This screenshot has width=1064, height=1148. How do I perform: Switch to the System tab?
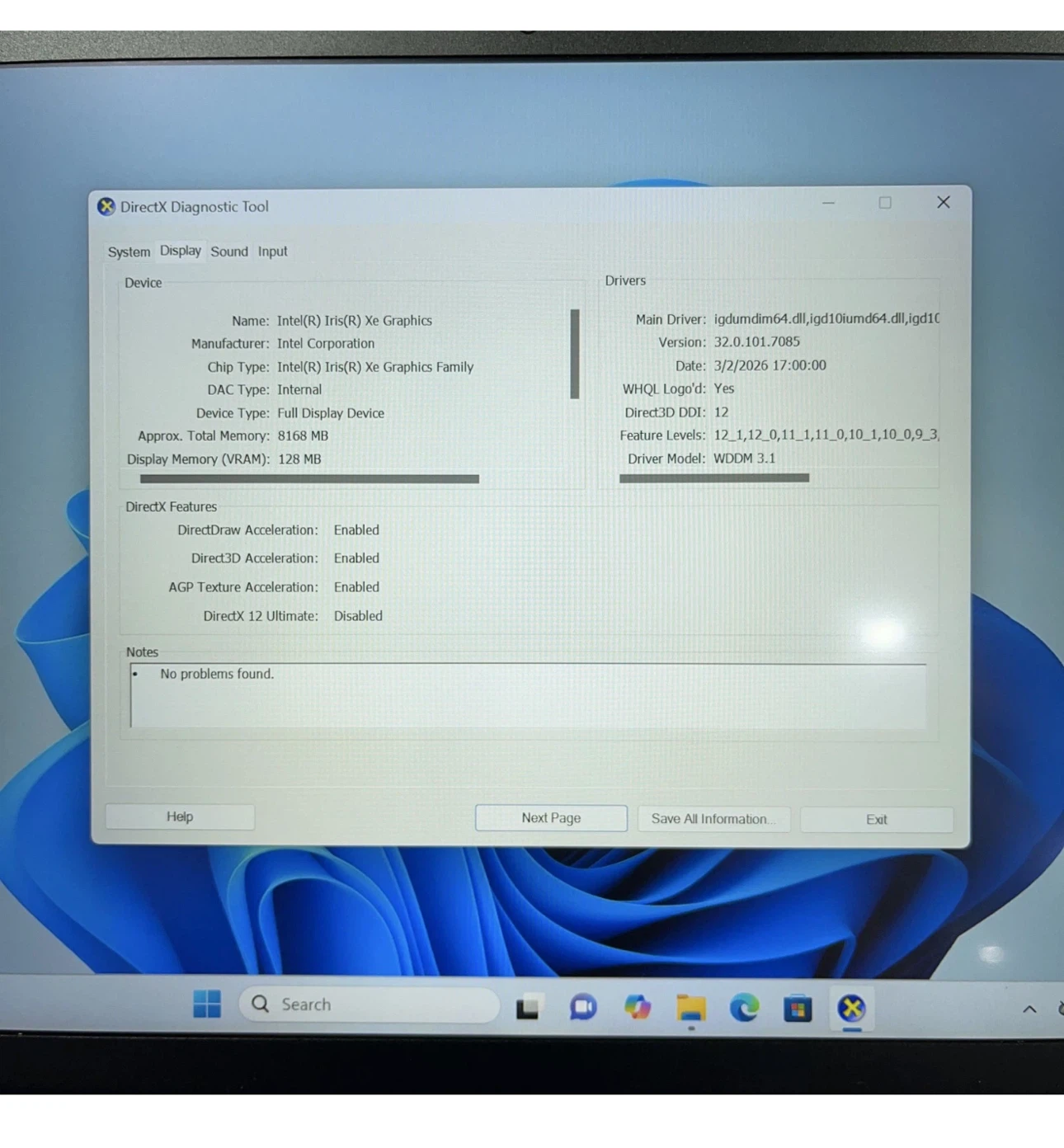coord(129,252)
